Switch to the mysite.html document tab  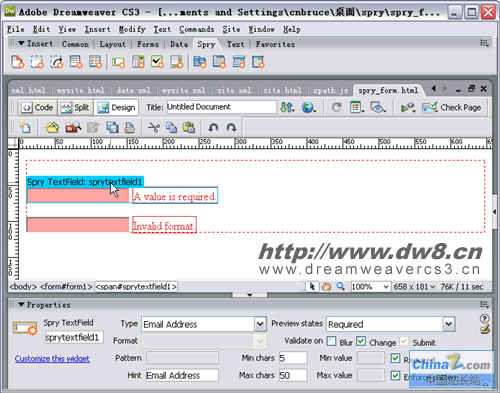pyautogui.click(x=80, y=90)
